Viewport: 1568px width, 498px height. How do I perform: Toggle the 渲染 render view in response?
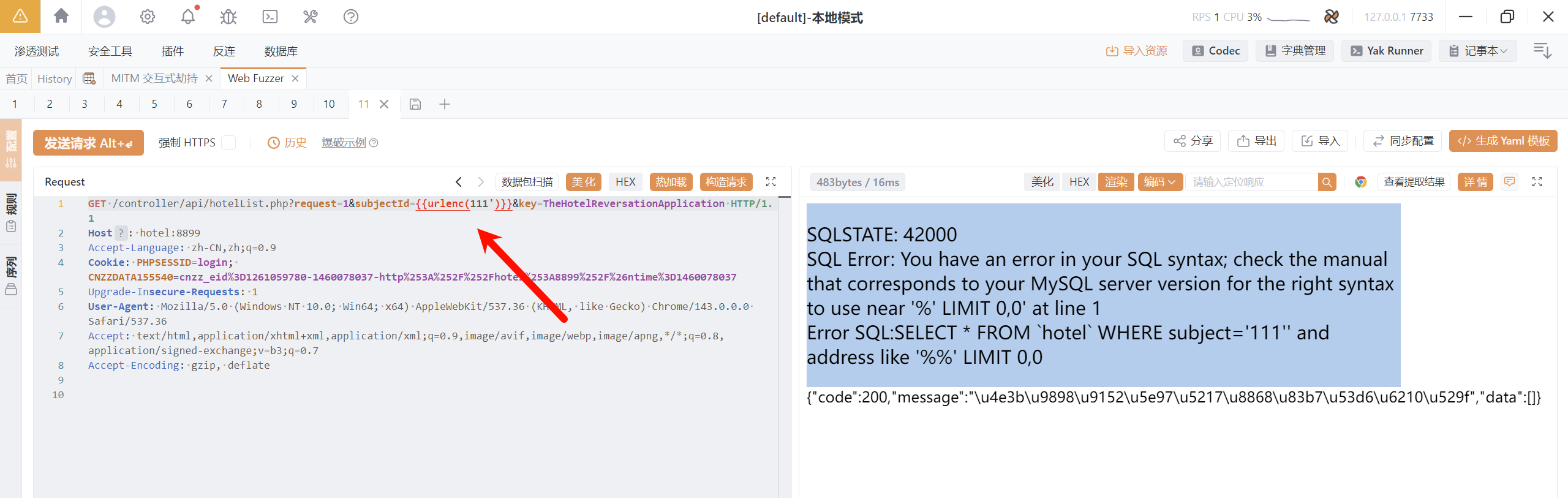[x=1115, y=182]
